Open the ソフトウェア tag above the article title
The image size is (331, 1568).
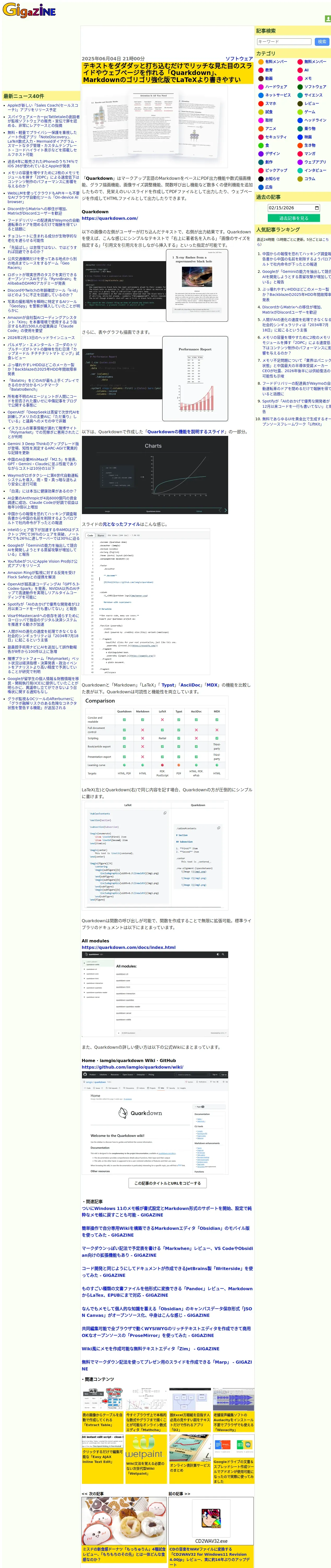[239, 59]
